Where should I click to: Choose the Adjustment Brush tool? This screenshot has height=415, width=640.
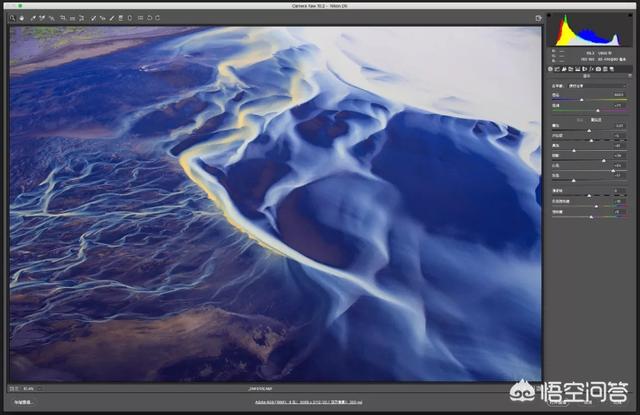[x=113, y=18]
